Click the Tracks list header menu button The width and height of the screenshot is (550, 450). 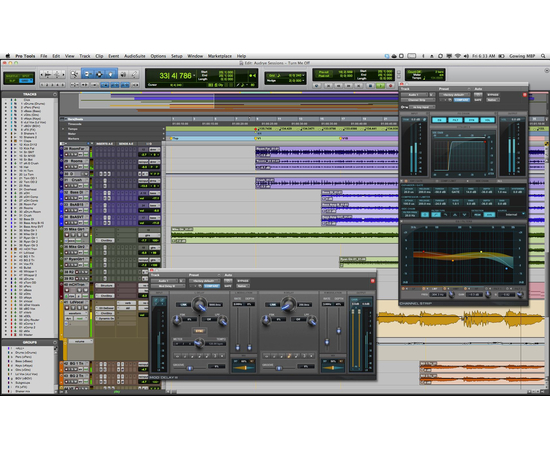(x=55, y=94)
